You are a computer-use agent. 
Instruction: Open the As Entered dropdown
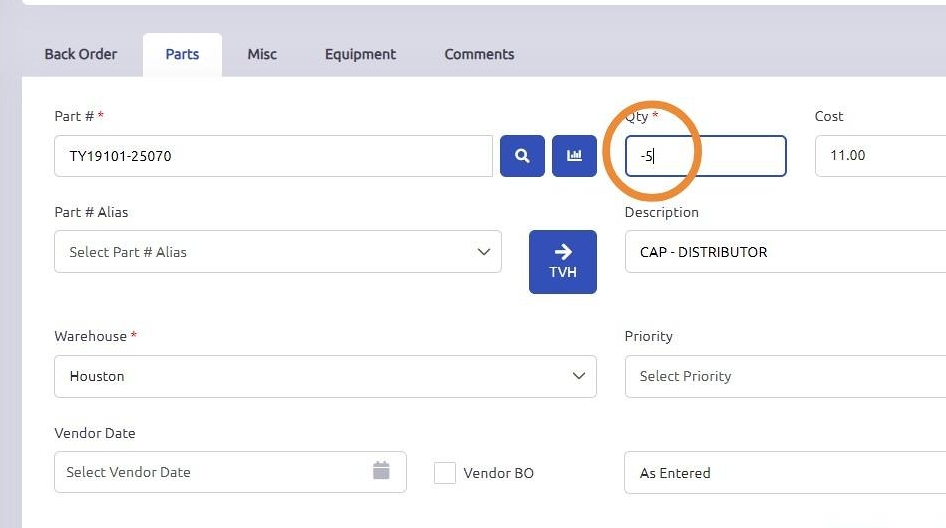785,473
